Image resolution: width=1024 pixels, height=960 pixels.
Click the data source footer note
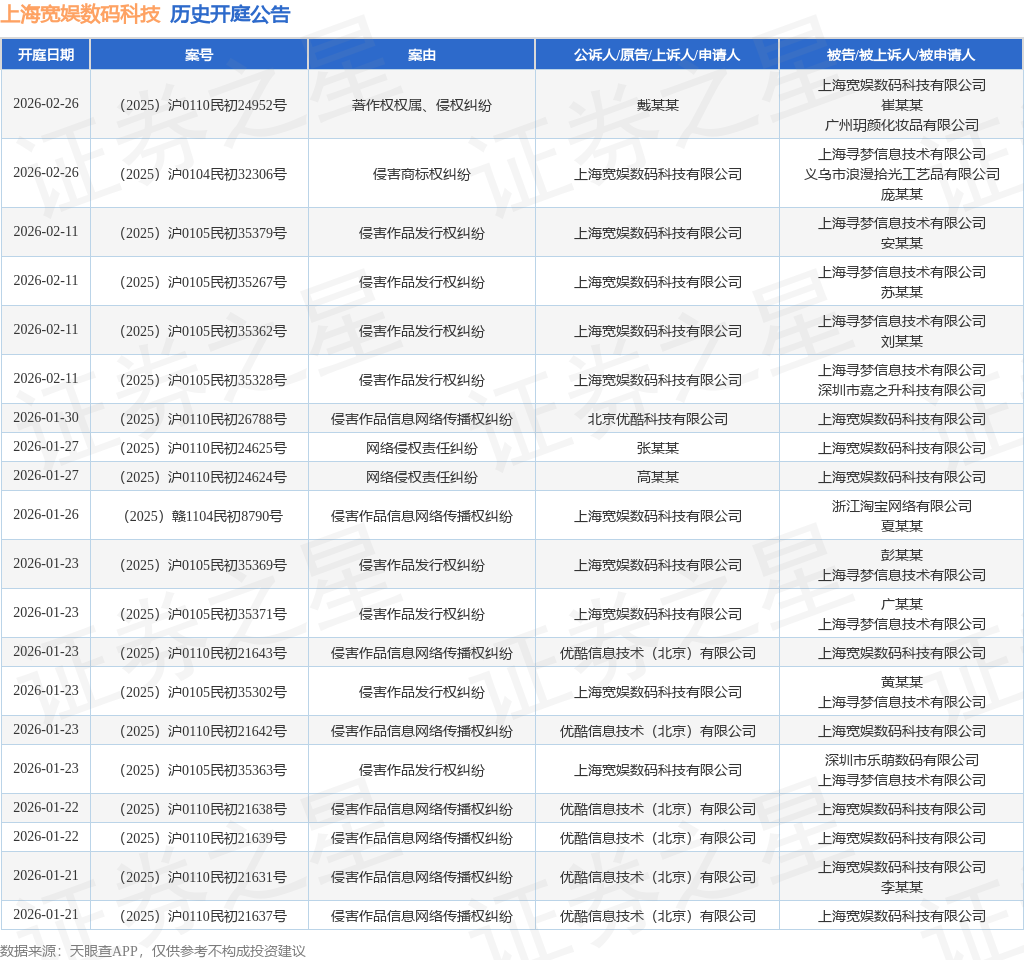153,950
